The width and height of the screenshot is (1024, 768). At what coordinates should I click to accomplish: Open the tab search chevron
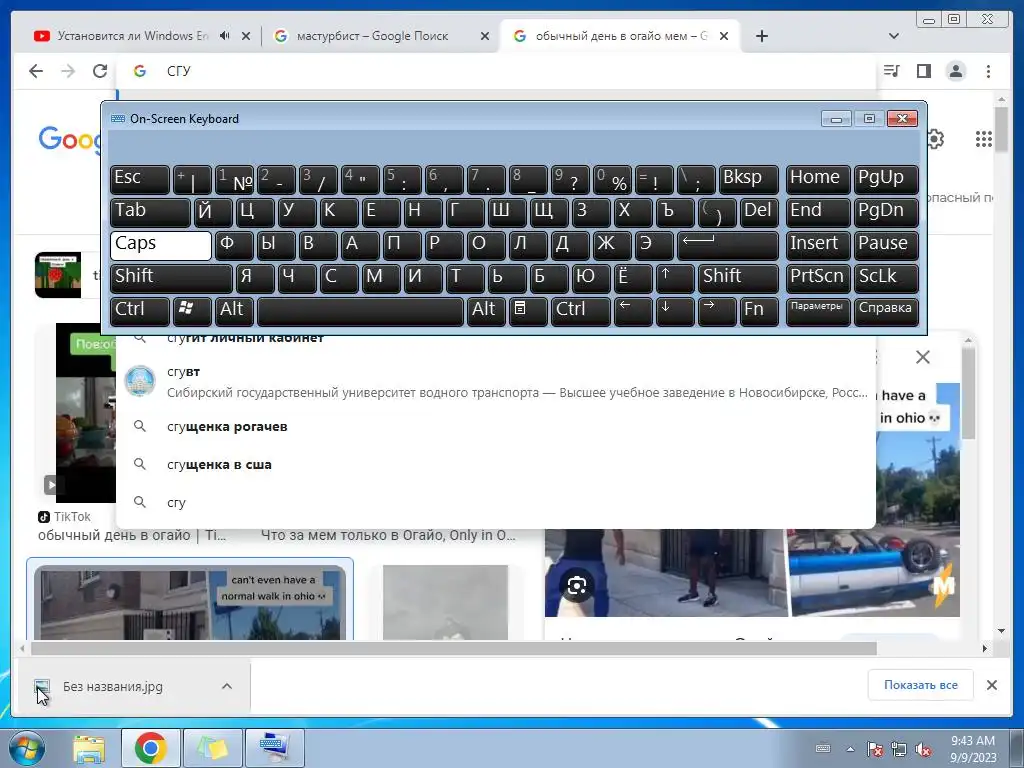click(894, 36)
